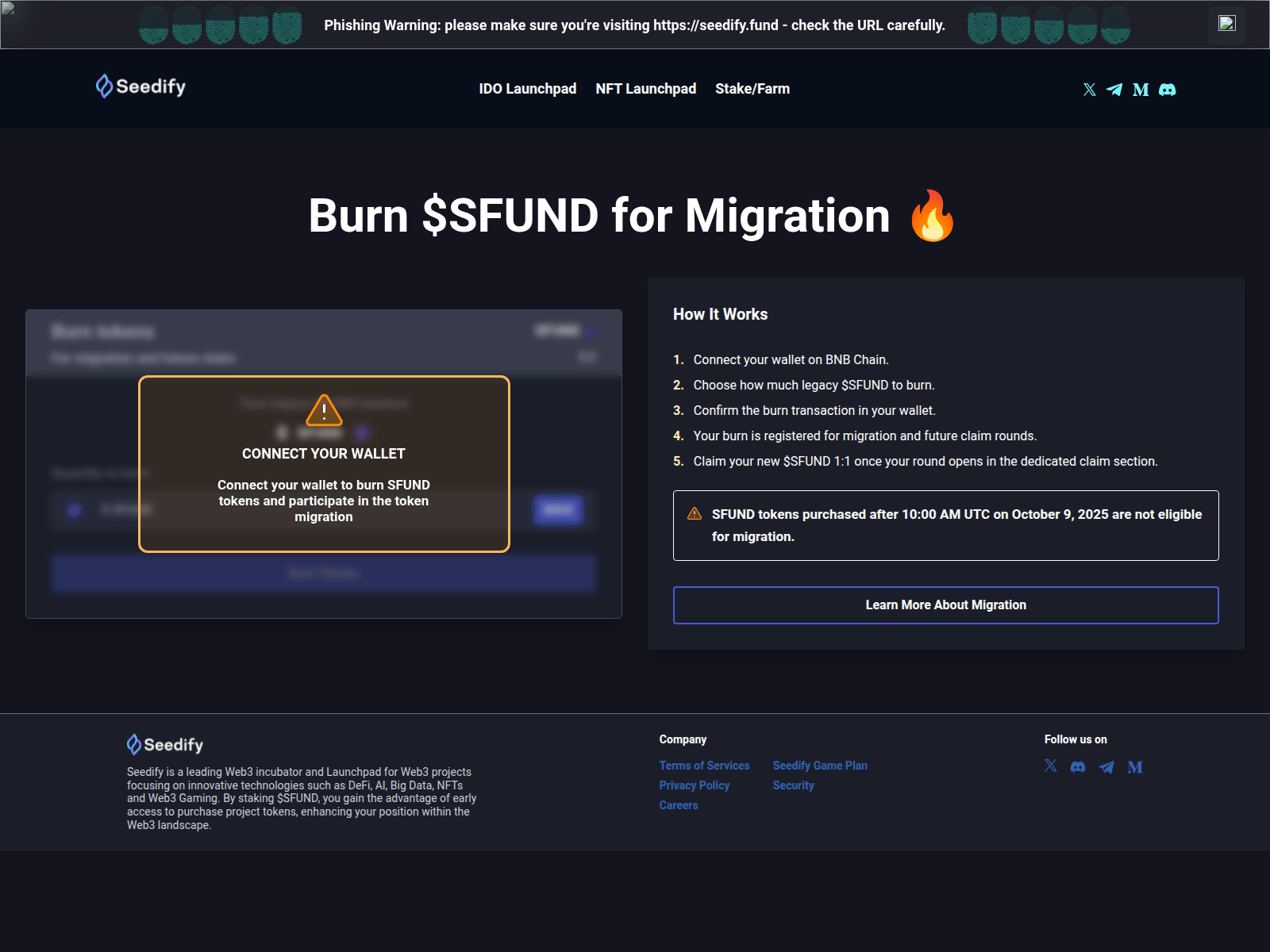Screen dimensions: 1270x952
Task: Click the fire emoji in page title
Action: coord(933,216)
